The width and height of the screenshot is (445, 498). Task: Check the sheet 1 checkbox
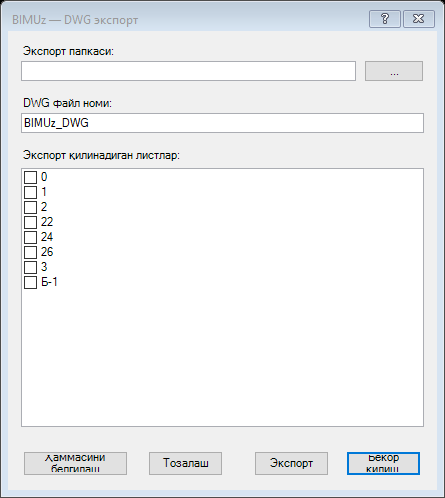[30, 192]
